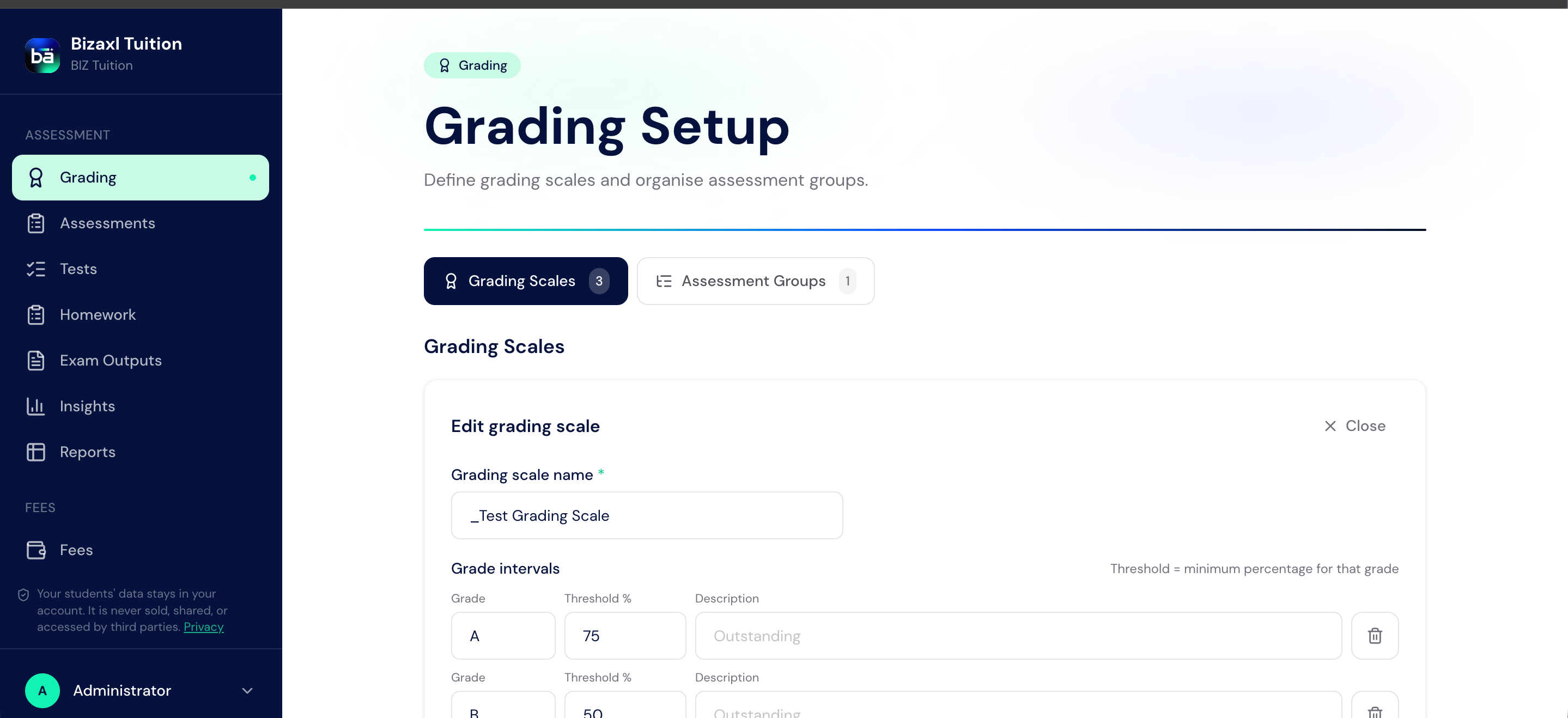Click the shield privacy icon in sidebar

pos(23,594)
